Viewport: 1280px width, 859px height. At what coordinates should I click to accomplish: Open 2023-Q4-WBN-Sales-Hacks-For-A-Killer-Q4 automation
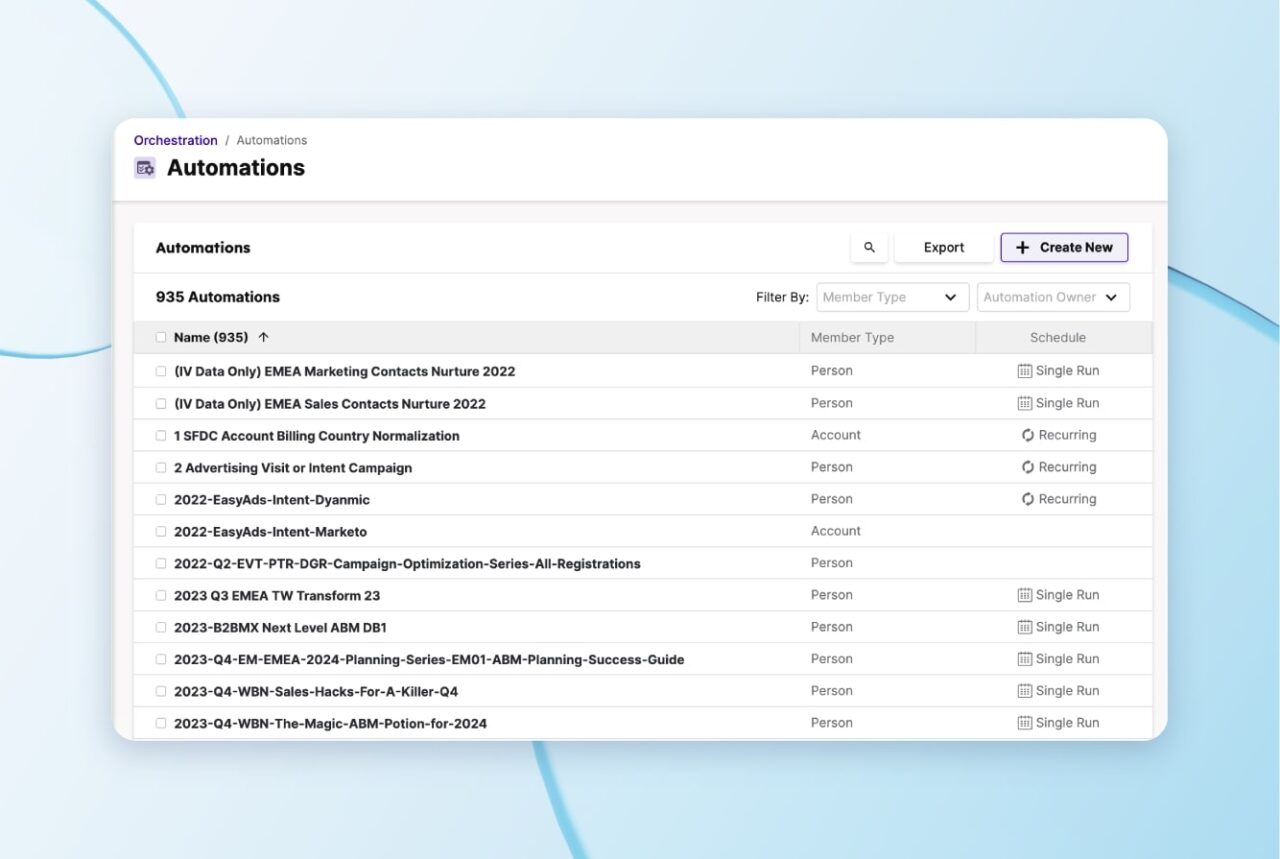click(x=316, y=692)
